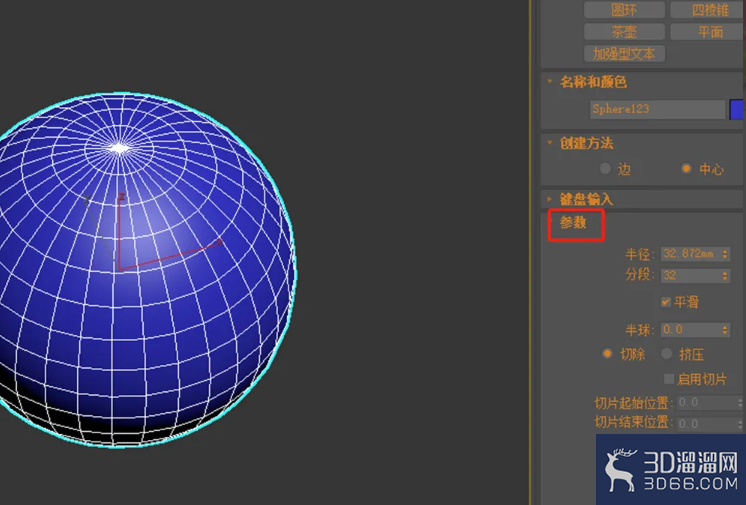Select the 平面 (Plane) primitive button
The image size is (746, 505).
[707, 32]
